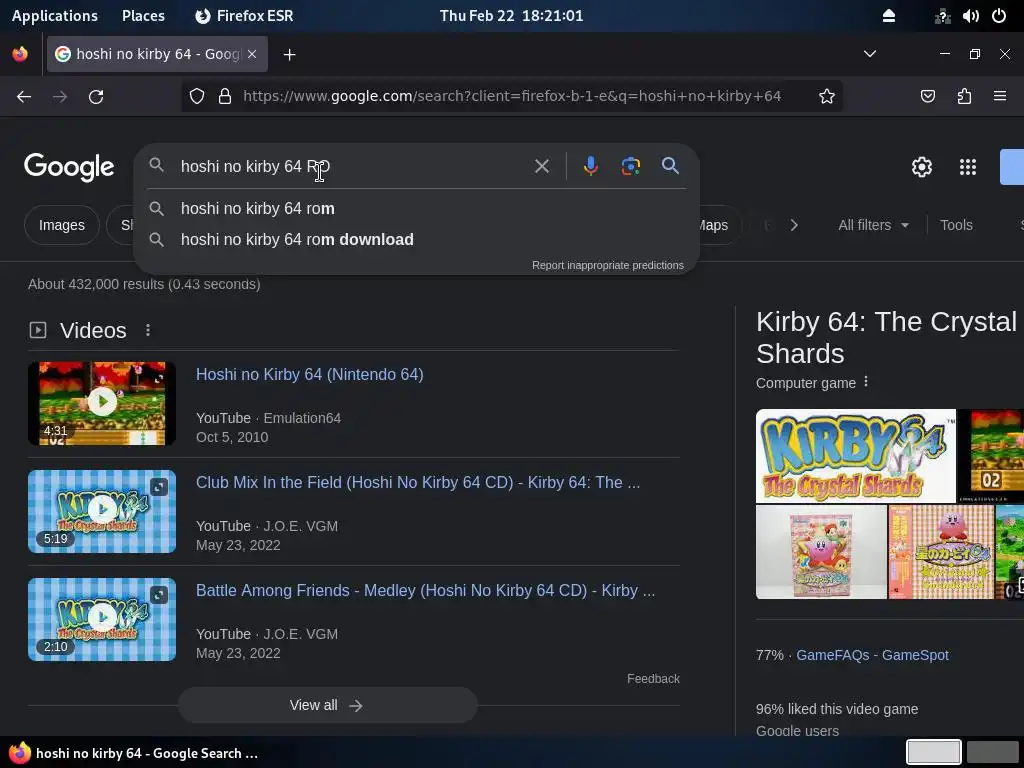Play the 2:10 video thumbnail
The image size is (1024, 768).
pos(102,619)
